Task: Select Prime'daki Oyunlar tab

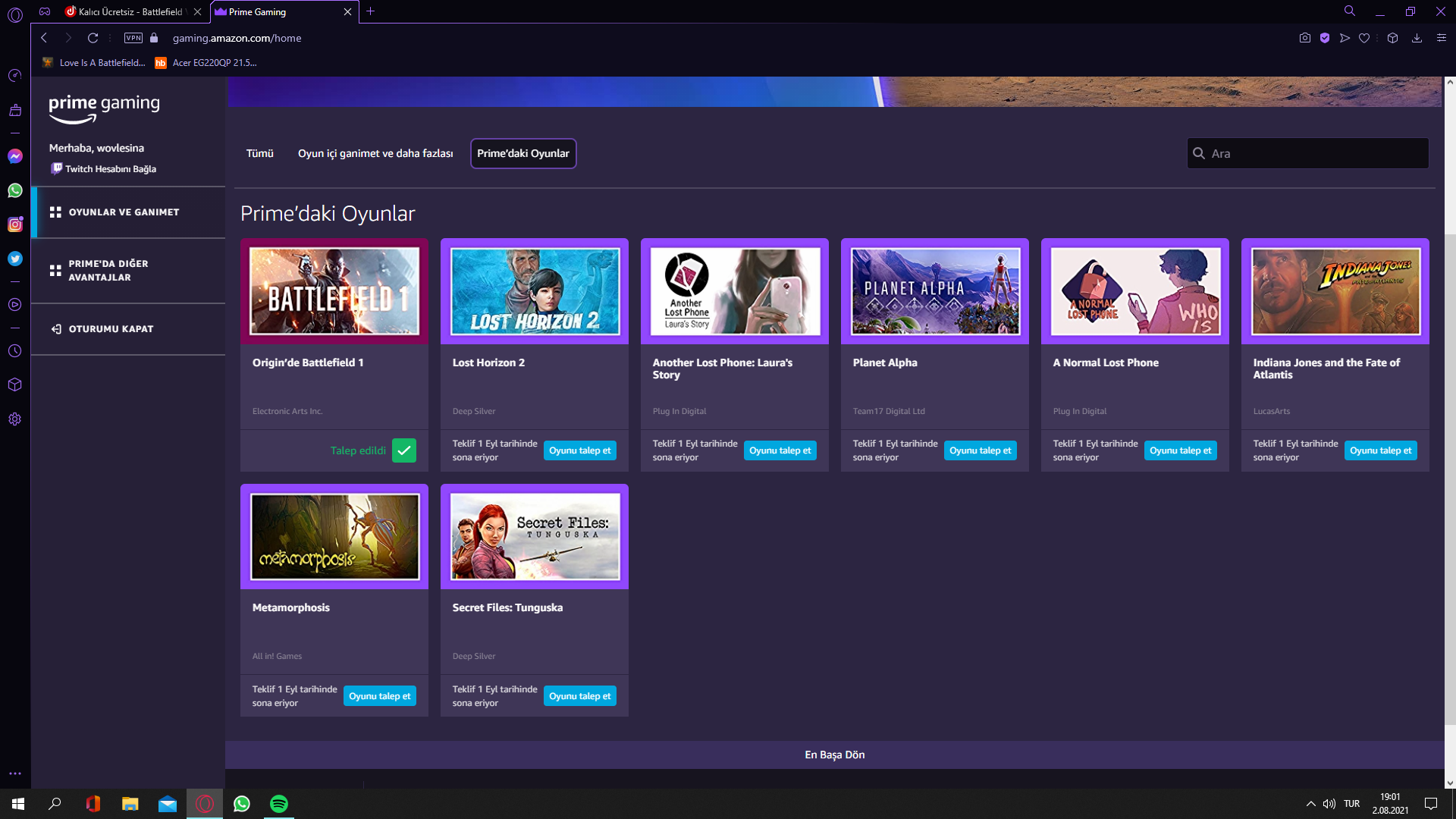Action: click(x=523, y=153)
